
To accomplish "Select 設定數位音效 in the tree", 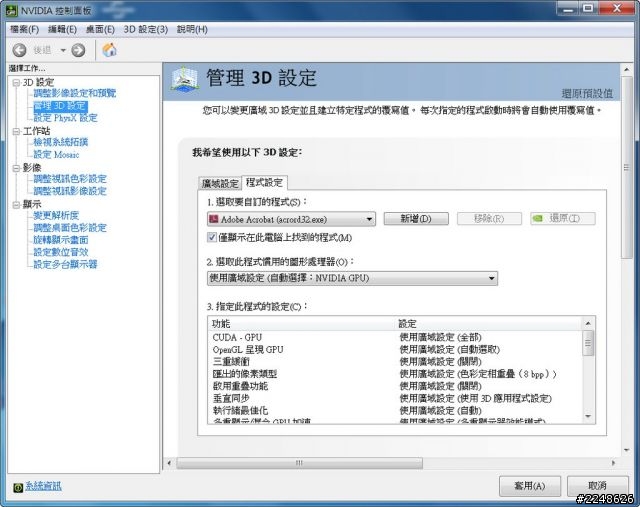I will (60, 252).
